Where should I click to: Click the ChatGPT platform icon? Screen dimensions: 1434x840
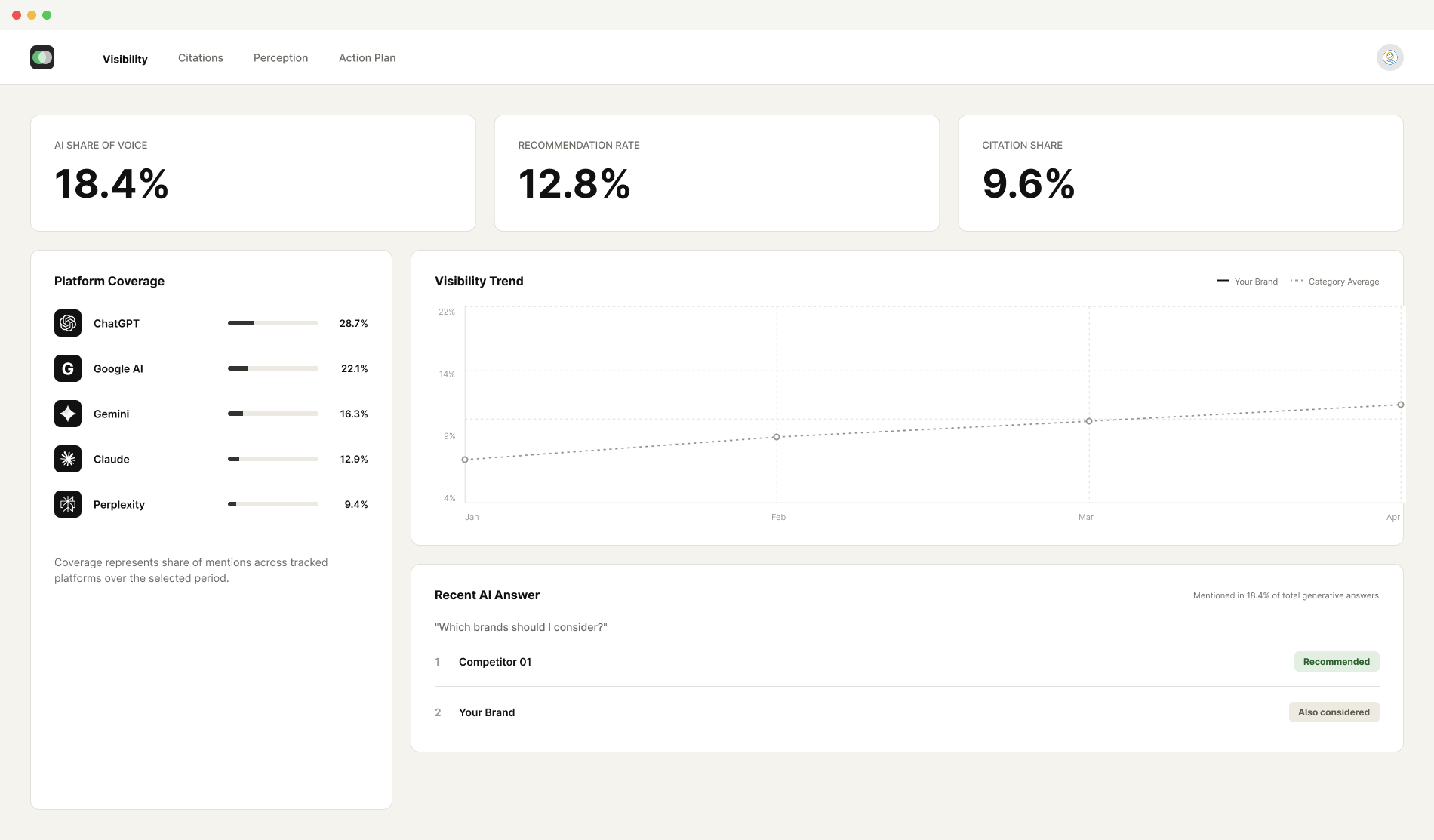pos(68,323)
